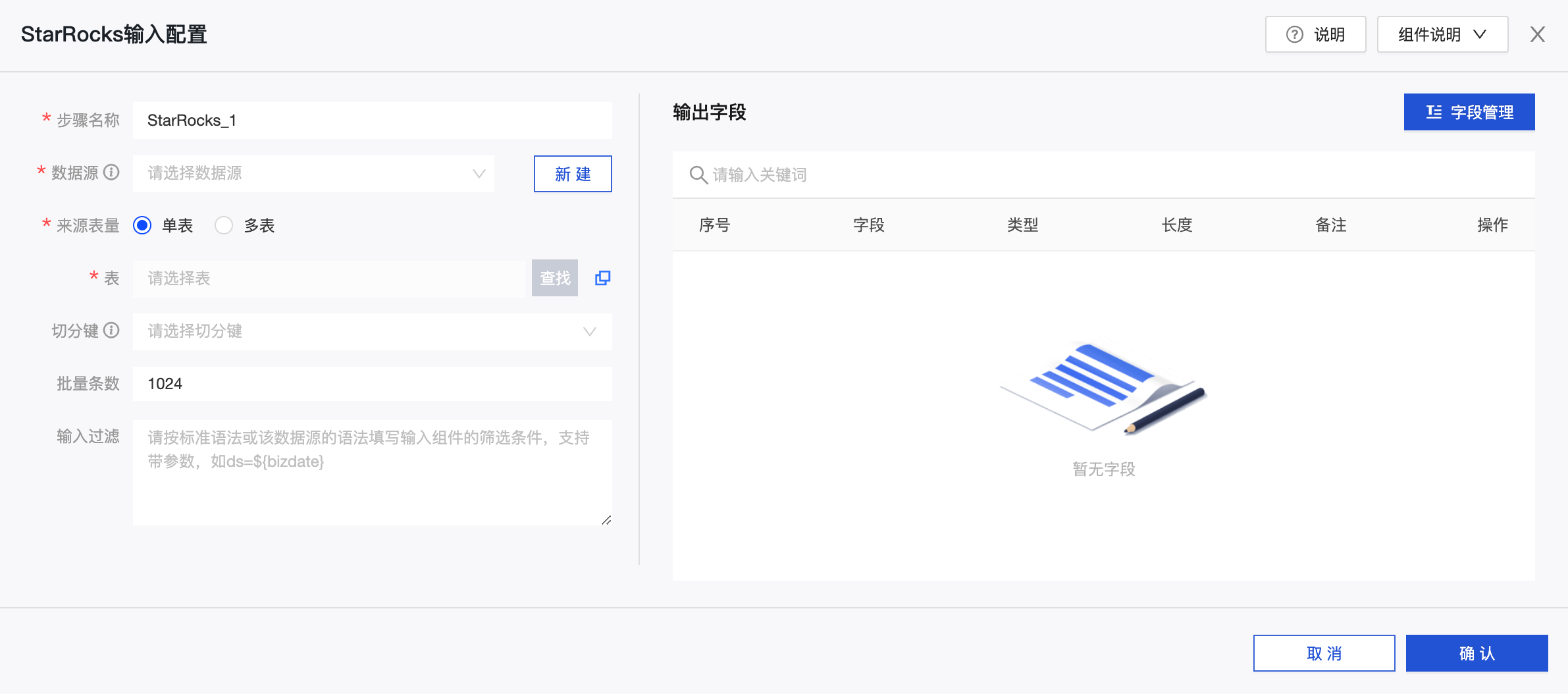
Task: Select the 多表 radio option
Action: coord(224,225)
